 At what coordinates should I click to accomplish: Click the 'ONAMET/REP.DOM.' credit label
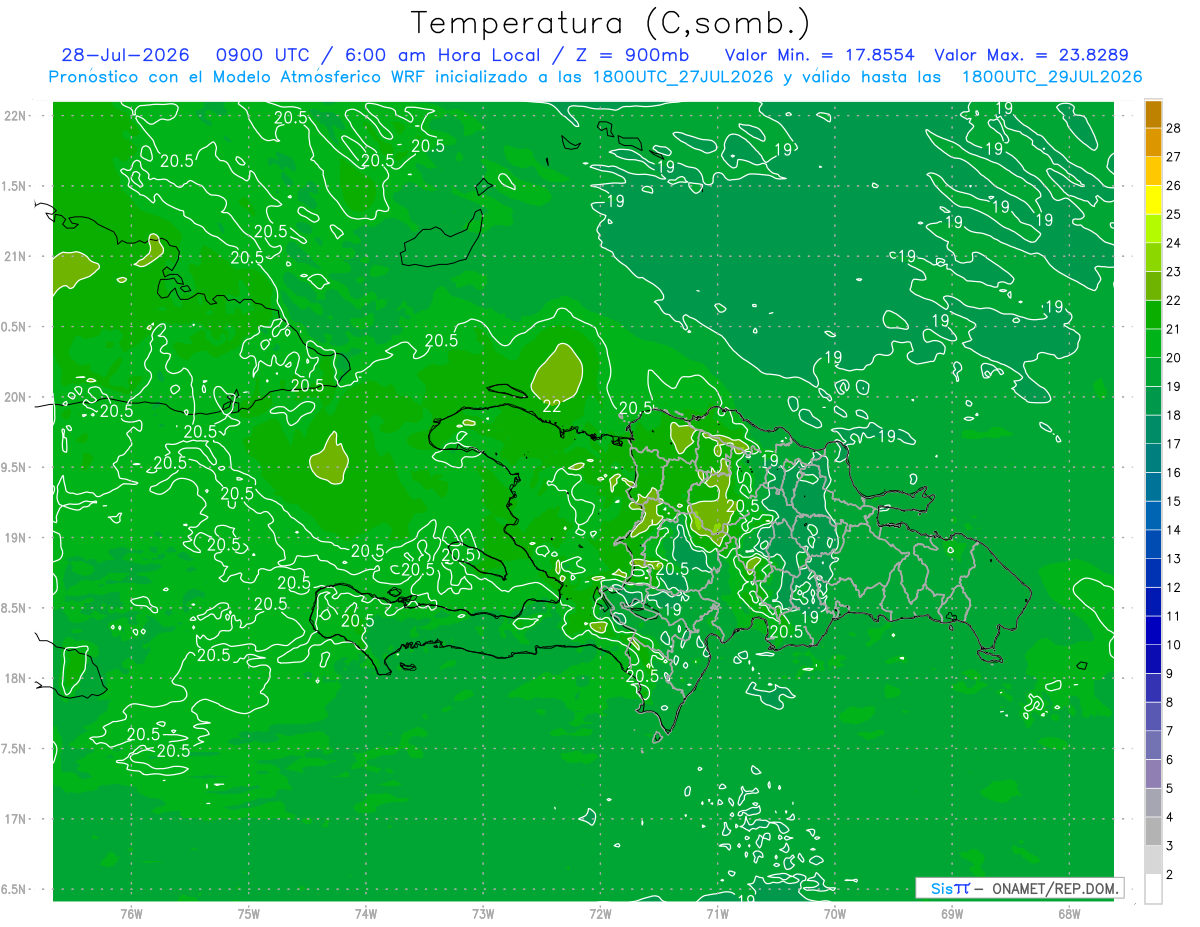1056,888
